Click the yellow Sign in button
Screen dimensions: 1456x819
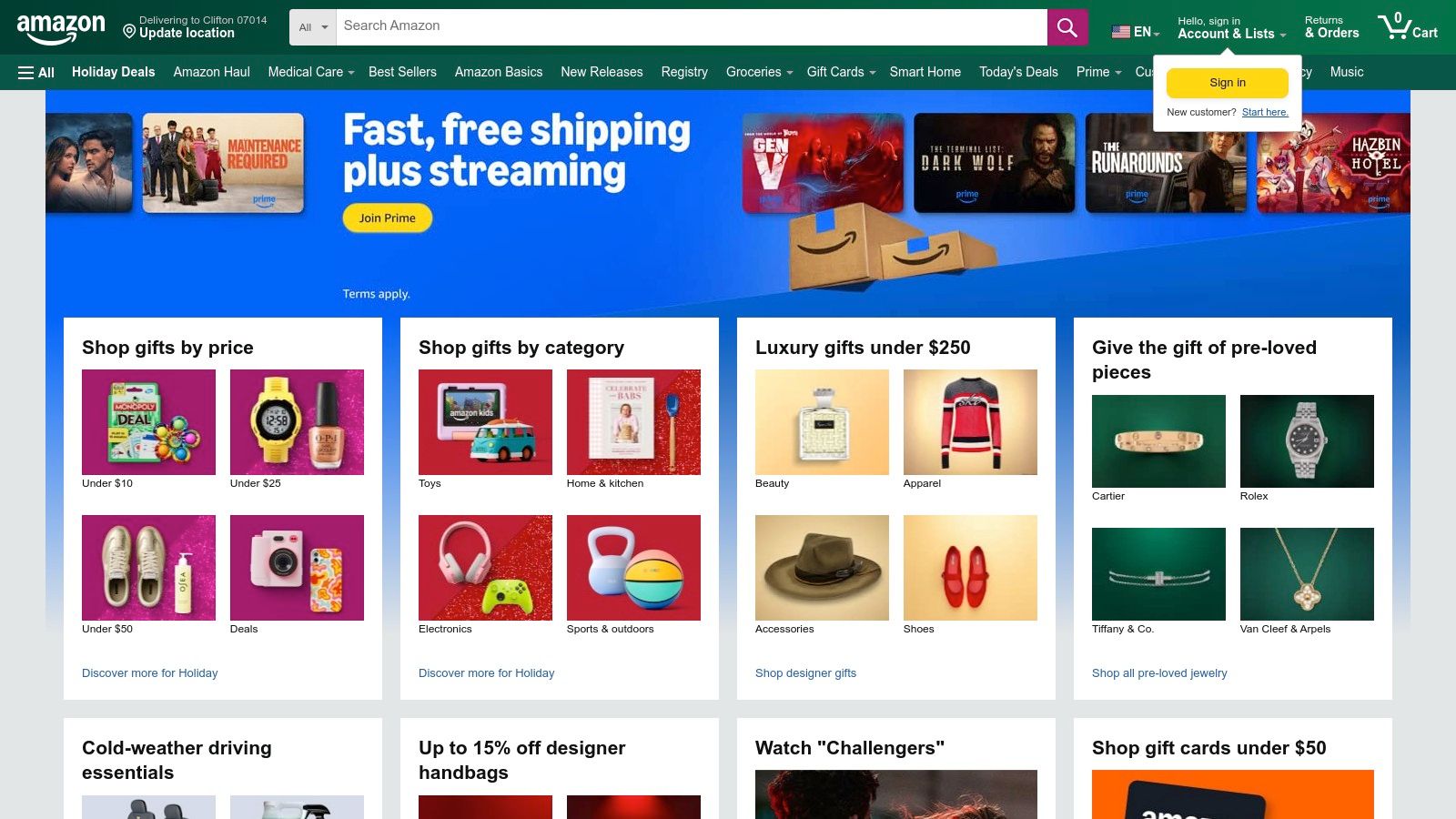(x=1228, y=83)
